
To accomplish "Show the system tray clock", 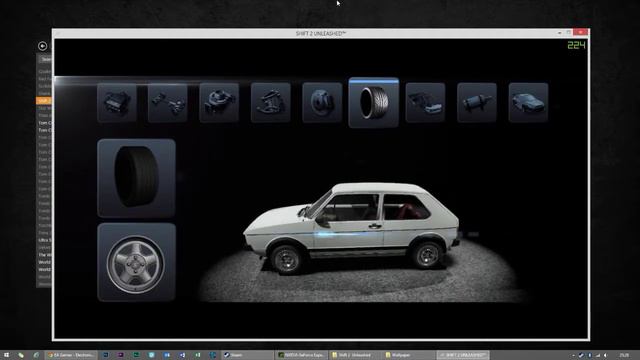I will 624,356.
